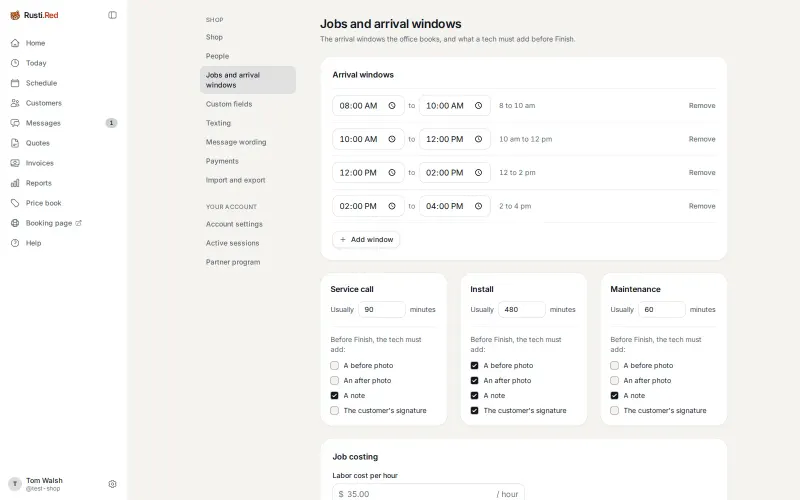Screen dimensions: 800x500
Task: Open clock picker on 02:00 PM start field
Action: 392,206
